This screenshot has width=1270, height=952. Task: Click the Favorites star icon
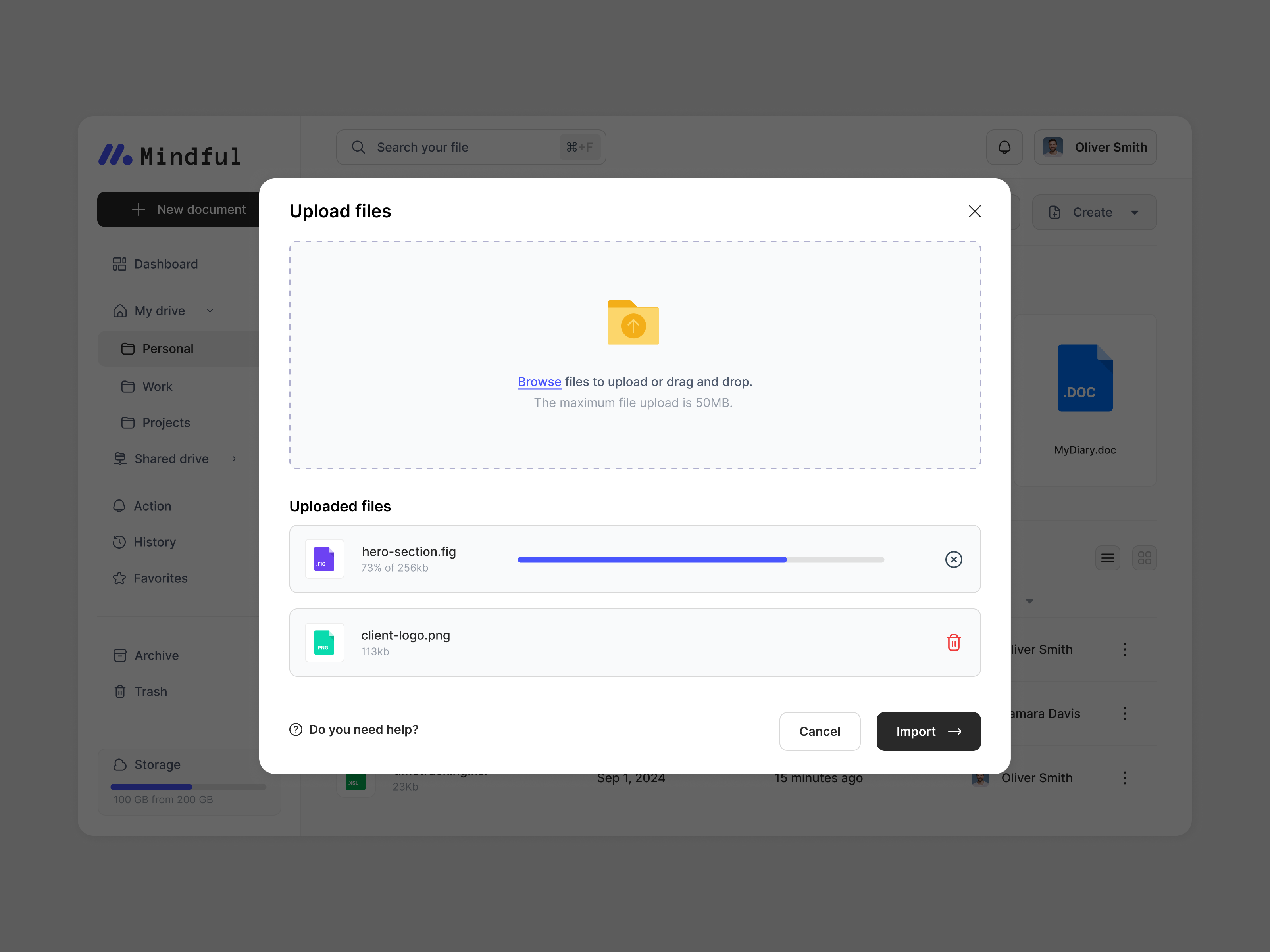pyautogui.click(x=119, y=578)
